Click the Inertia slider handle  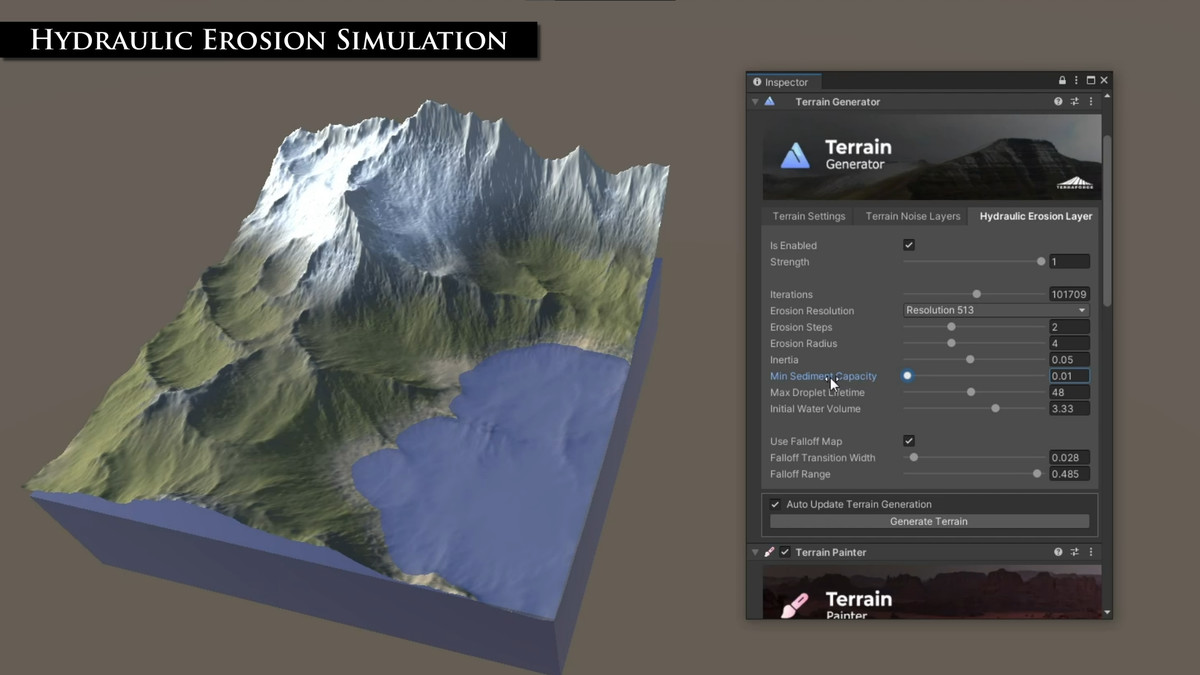tap(970, 359)
